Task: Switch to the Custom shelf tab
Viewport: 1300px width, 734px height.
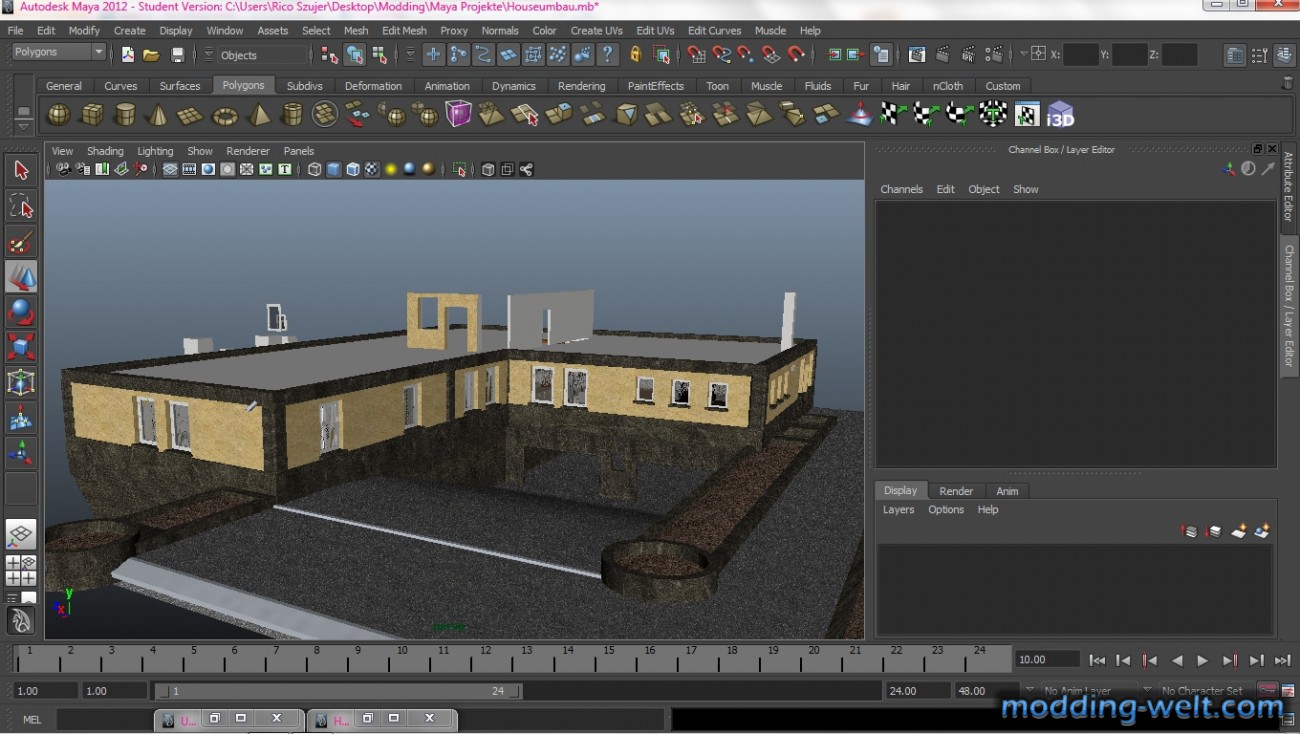Action: tap(1003, 86)
